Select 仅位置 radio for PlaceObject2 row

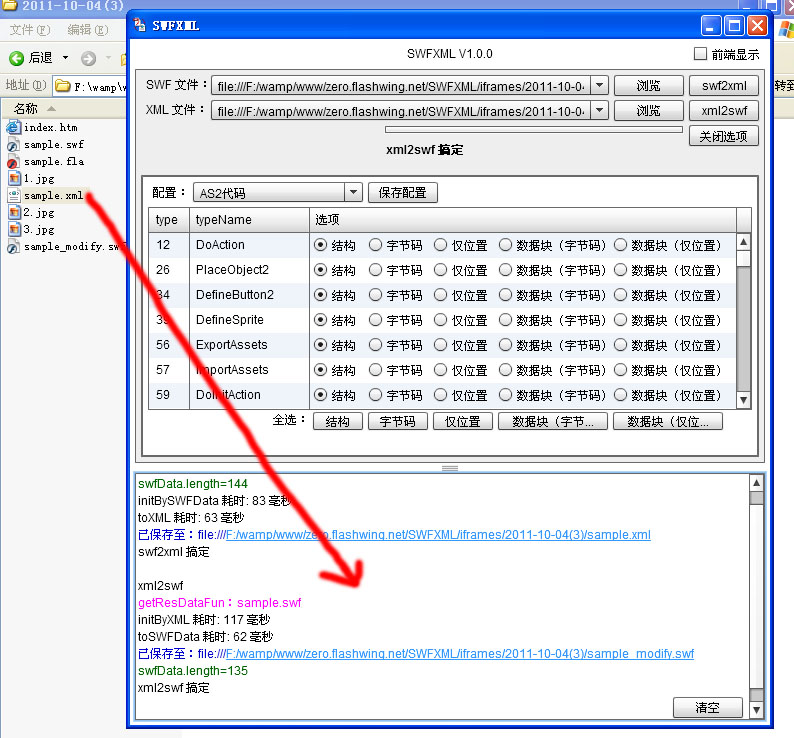(x=441, y=270)
